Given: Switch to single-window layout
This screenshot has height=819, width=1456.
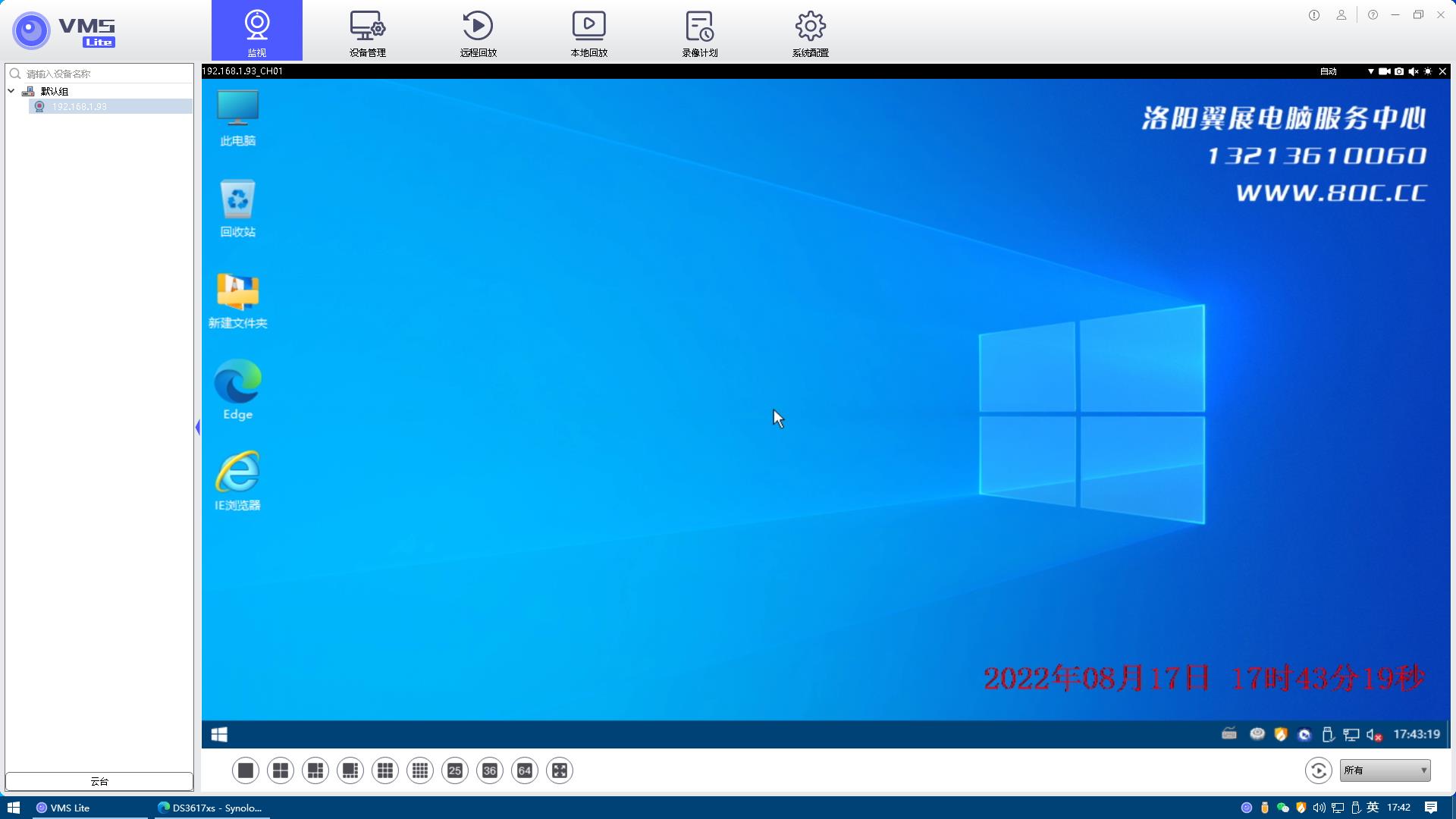Looking at the screenshot, I should [x=246, y=770].
